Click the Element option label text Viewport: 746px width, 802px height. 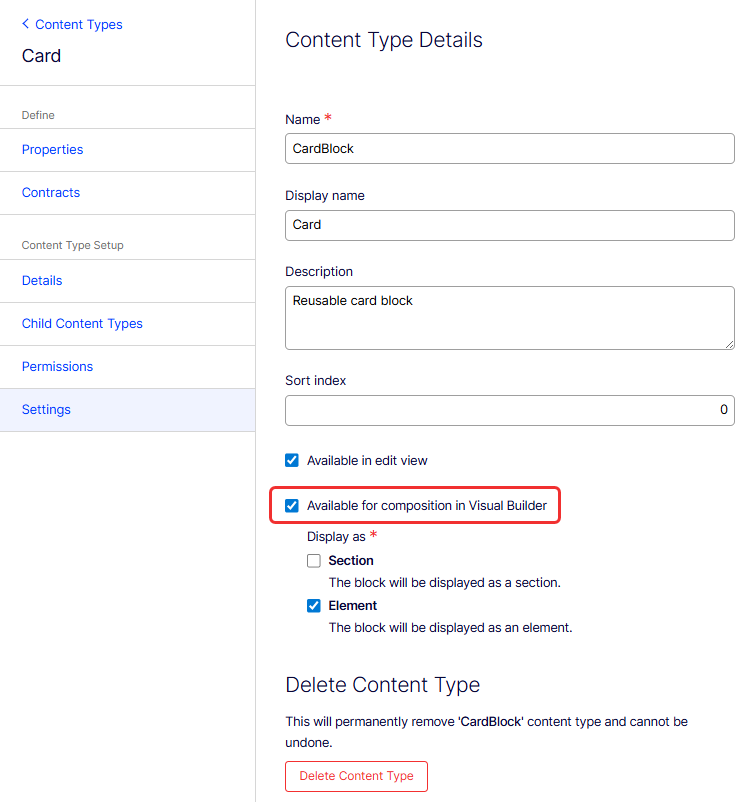tap(352, 606)
